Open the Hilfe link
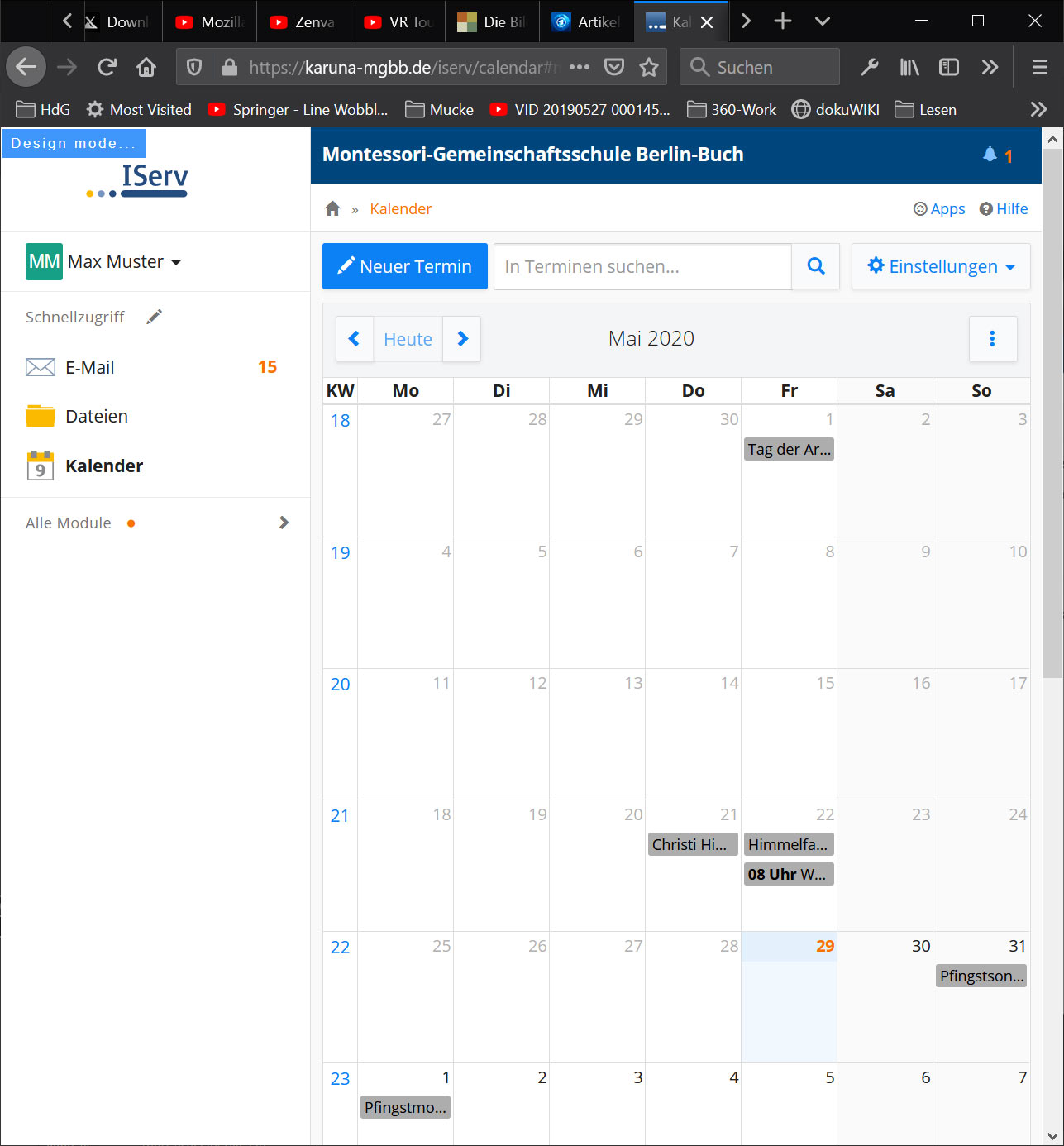Viewport: 1064px width, 1146px height. pos(1004,209)
